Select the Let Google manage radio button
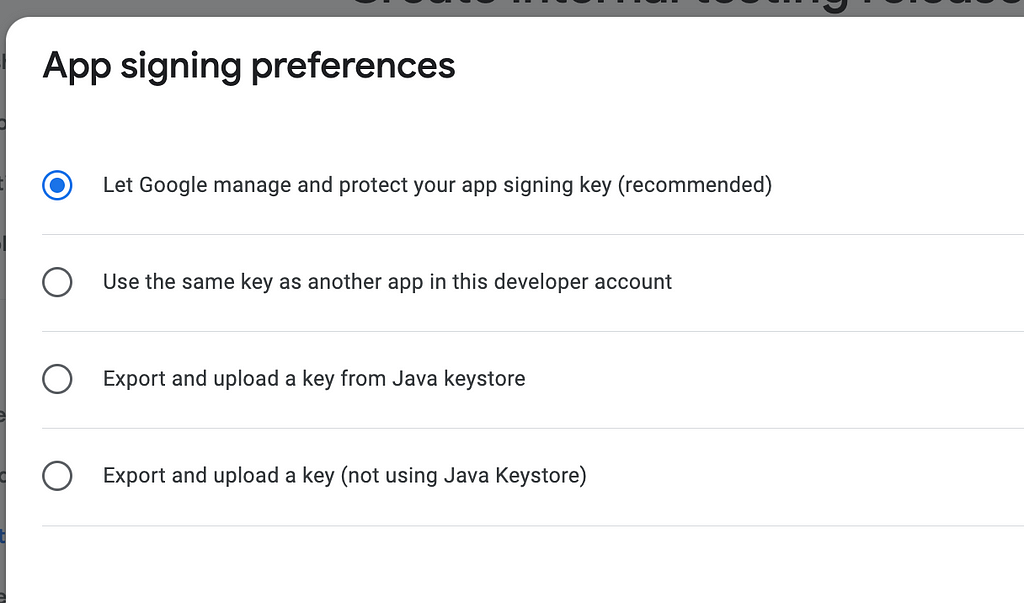Viewport: 1024px width, 603px height. tap(57, 186)
